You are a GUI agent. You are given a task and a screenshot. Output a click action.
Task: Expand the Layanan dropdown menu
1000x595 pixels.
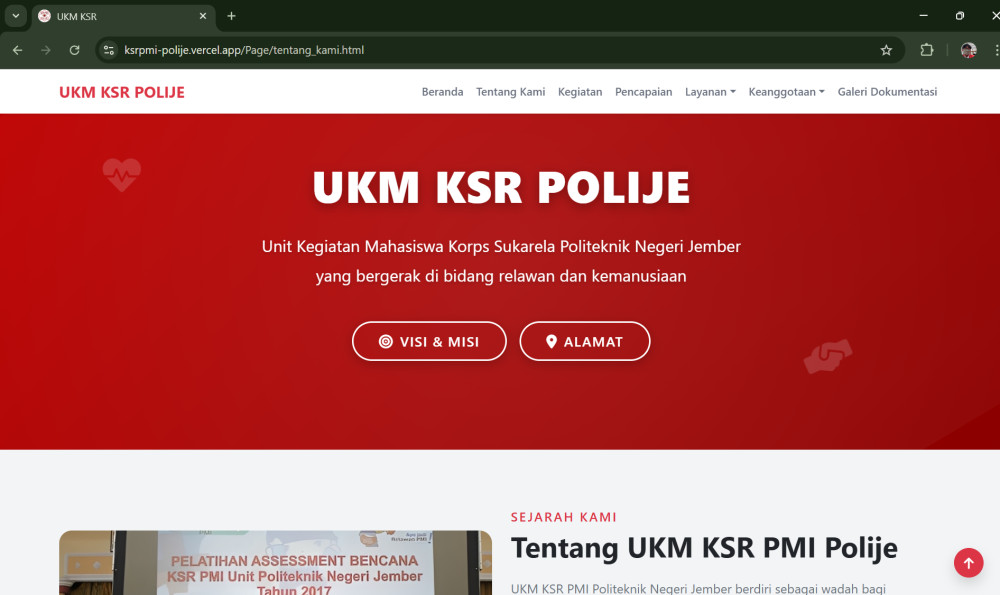tap(710, 92)
